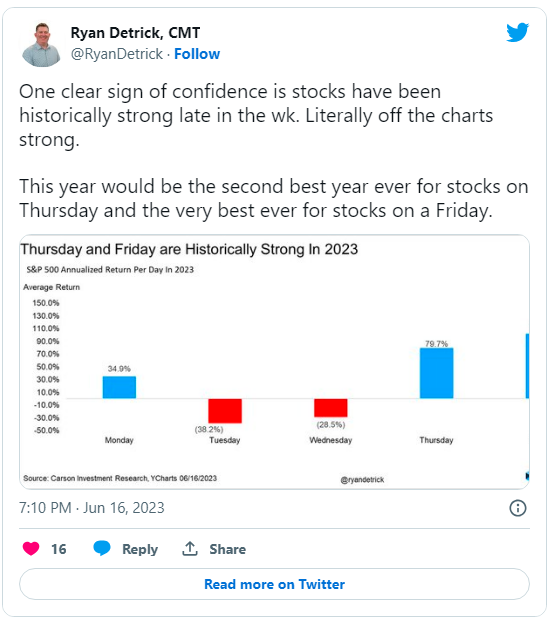Click the blue Monday 34.9% bar
The height and width of the screenshot is (621, 550).
(x=119, y=387)
